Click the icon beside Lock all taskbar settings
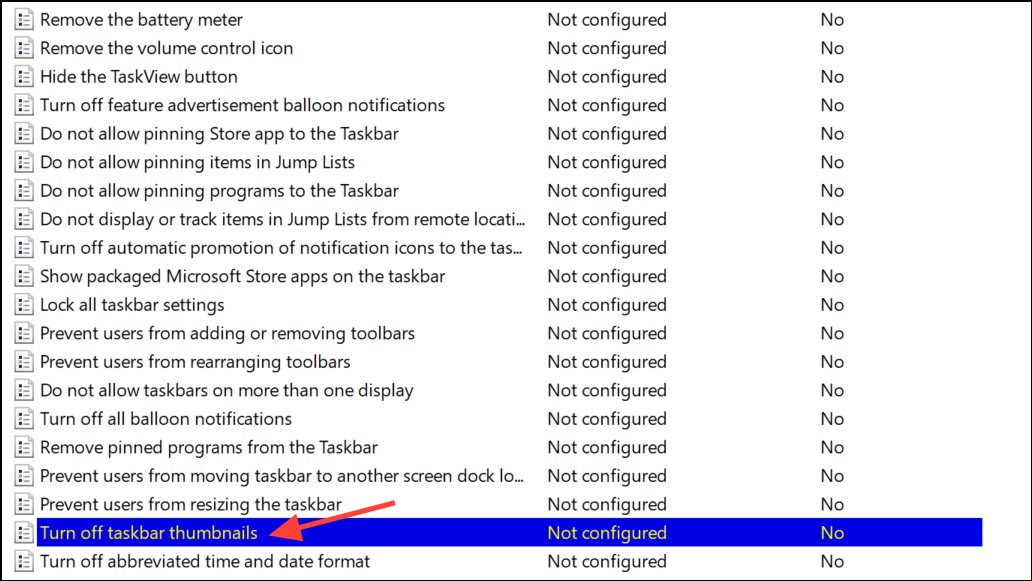The height and width of the screenshot is (581, 1032). pyautogui.click(x=24, y=304)
